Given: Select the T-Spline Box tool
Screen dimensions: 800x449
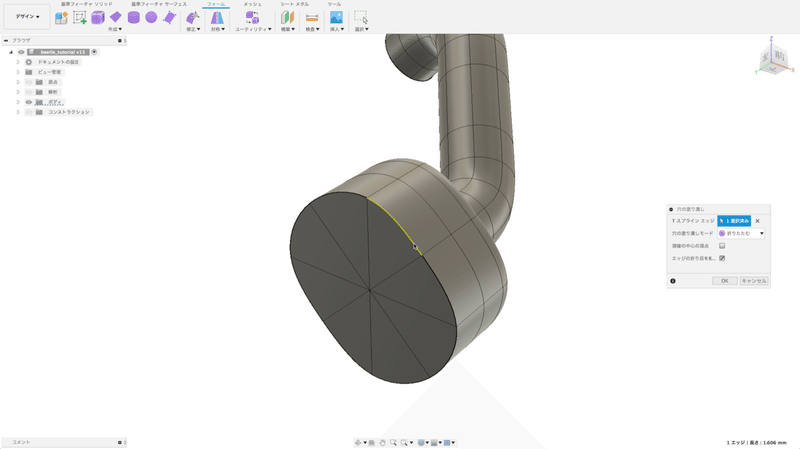Looking at the screenshot, I should tap(97, 18).
